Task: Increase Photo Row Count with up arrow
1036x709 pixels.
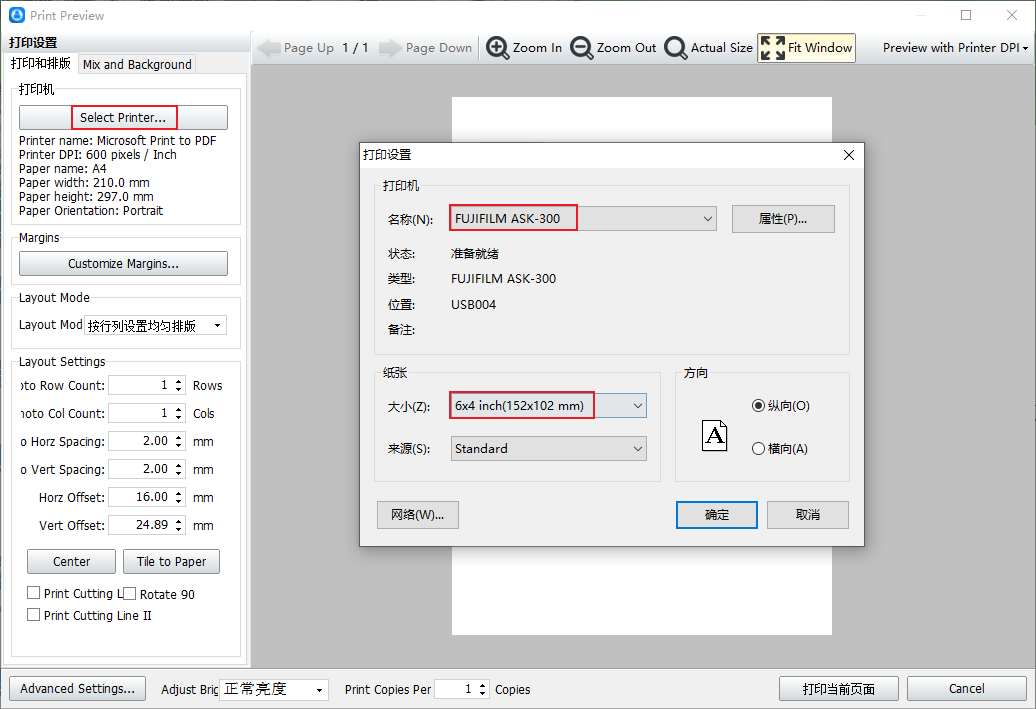Action: (179, 381)
